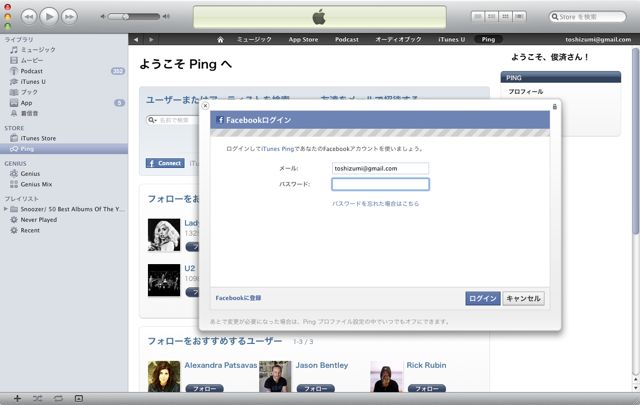Toggle repeat icon in bottom bar
640x405 pixels.
pos(58,398)
